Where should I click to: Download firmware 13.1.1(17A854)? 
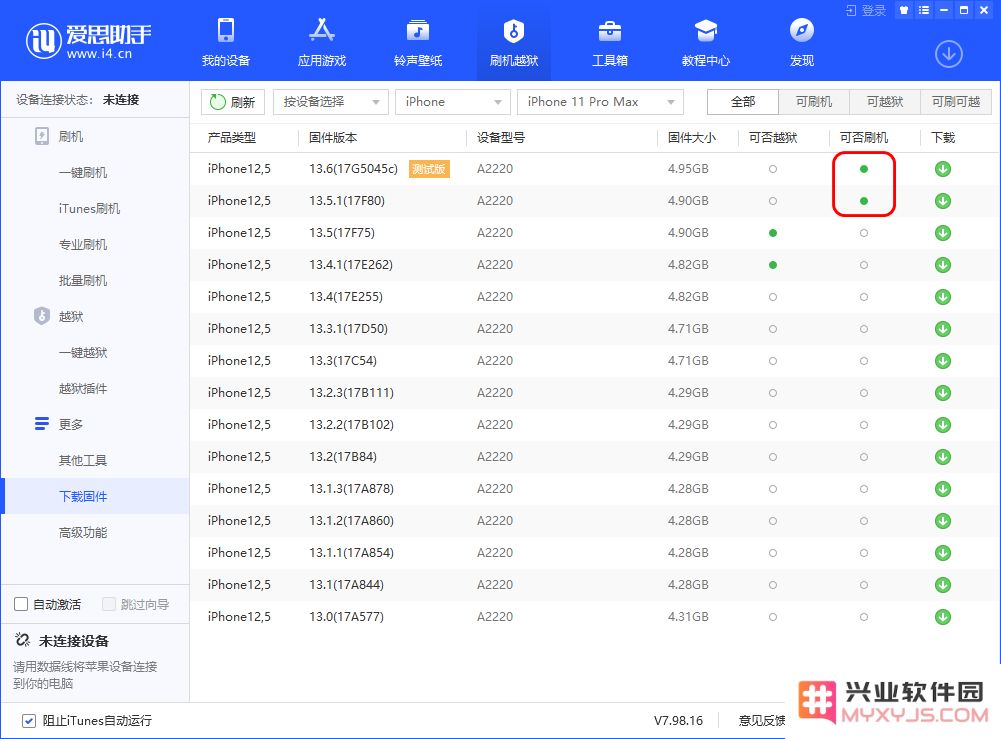(943, 553)
